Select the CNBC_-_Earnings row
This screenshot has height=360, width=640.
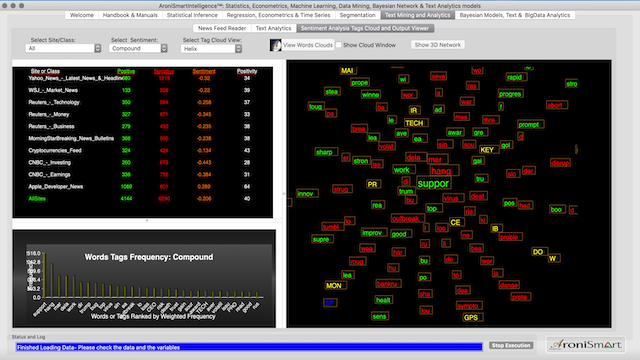pos(143,175)
